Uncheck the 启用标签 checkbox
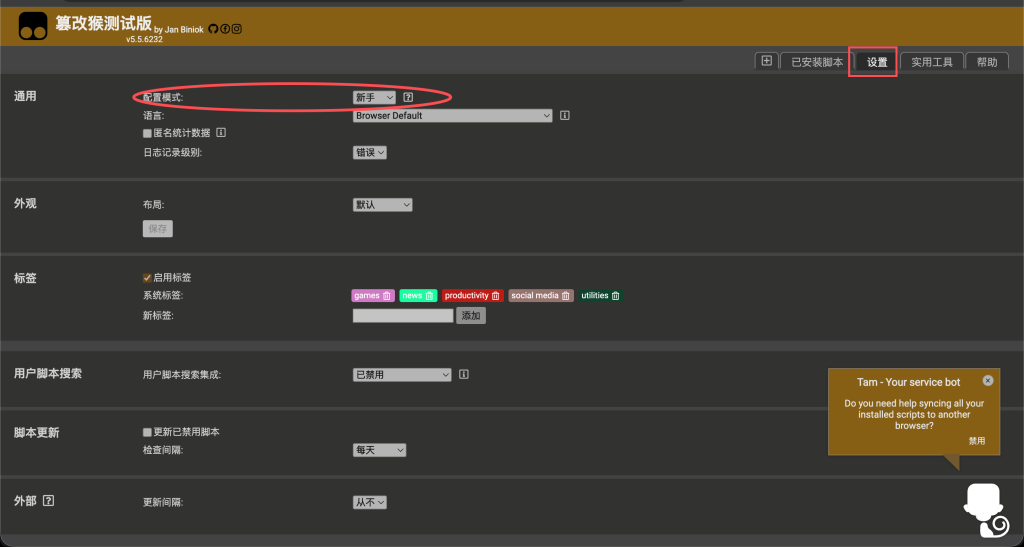The height and width of the screenshot is (547, 1024). click(x=147, y=277)
